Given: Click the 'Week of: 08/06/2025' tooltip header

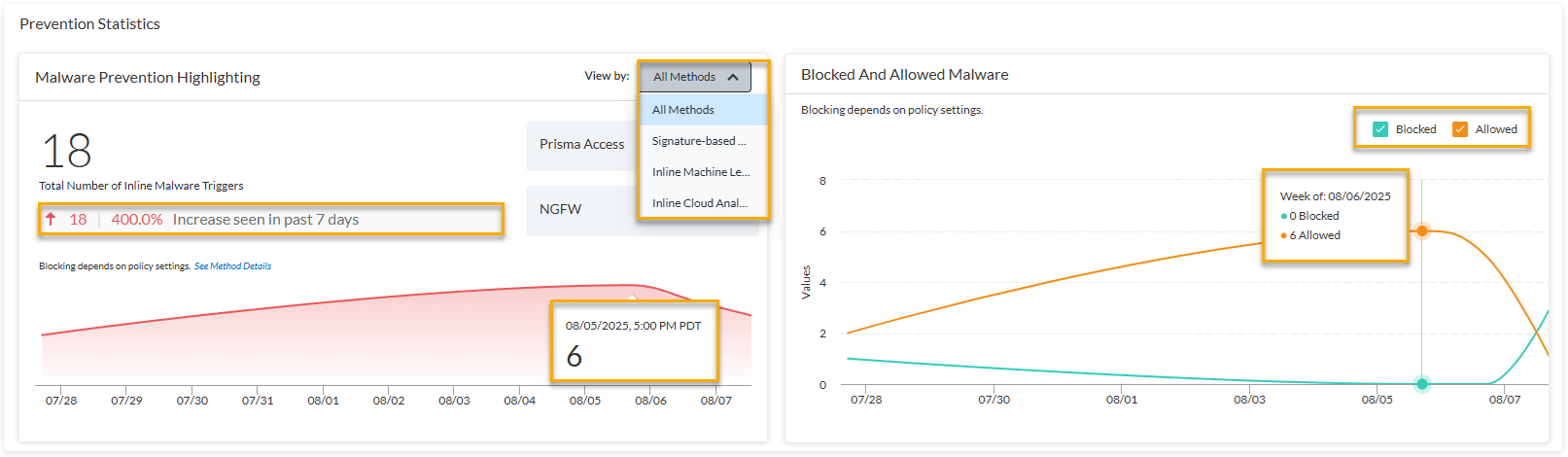Looking at the screenshot, I should (x=1335, y=196).
